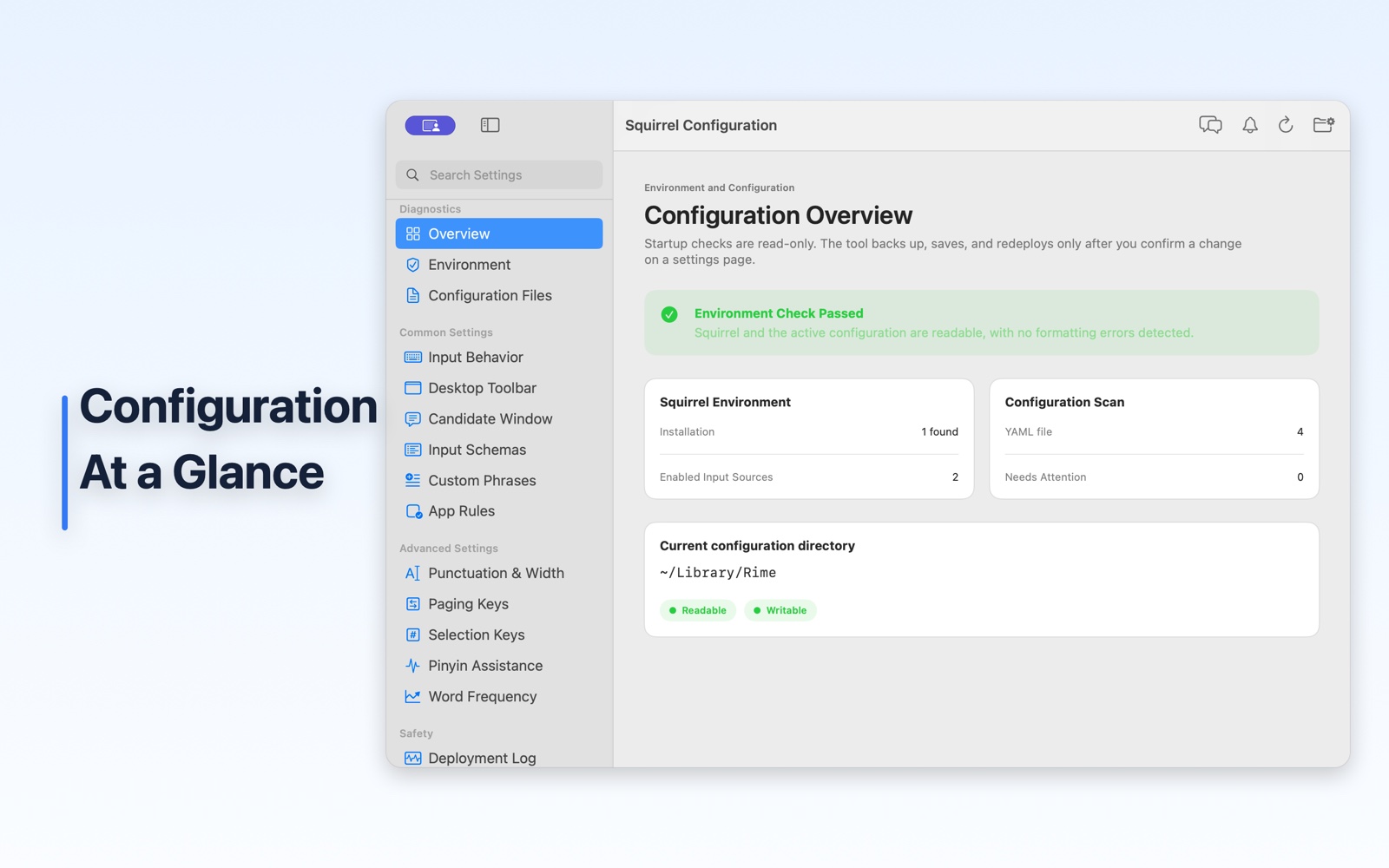
Task: Go to Configuration Files
Action: point(499,296)
